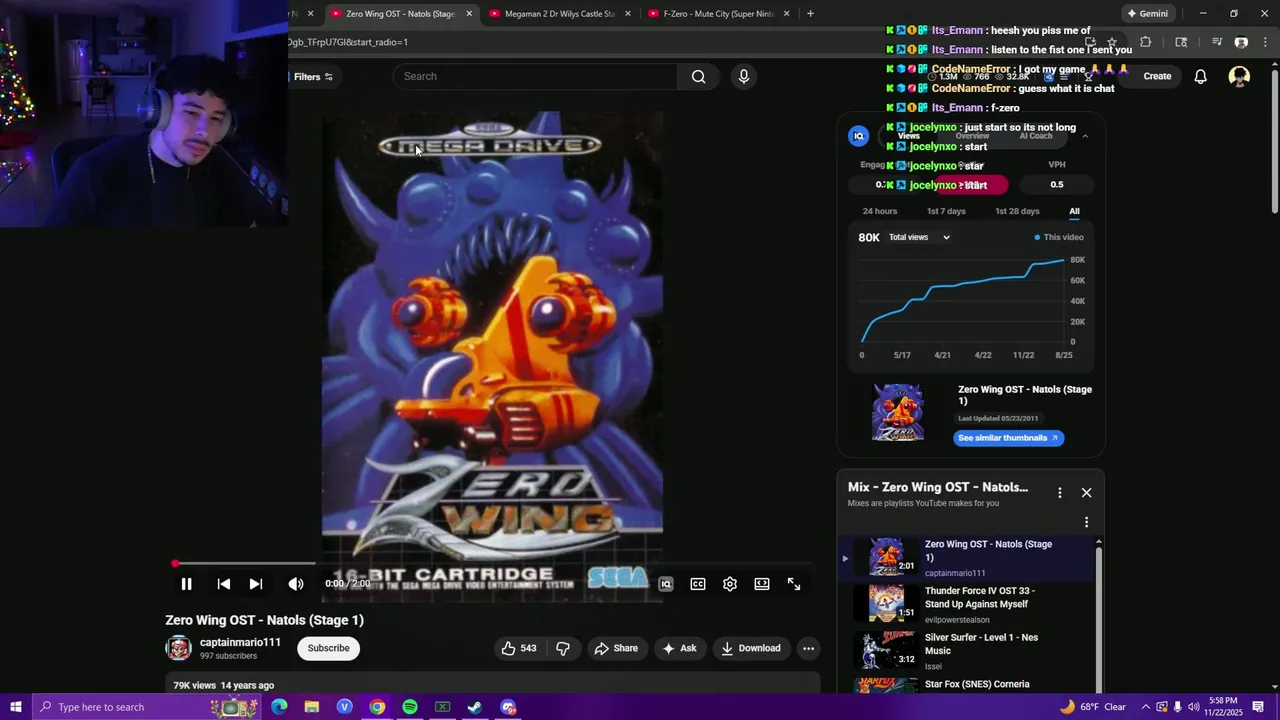The height and width of the screenshot is (720, 1280).
Task: Dislike the Zero Wing video
Action: tap(563, 648)
